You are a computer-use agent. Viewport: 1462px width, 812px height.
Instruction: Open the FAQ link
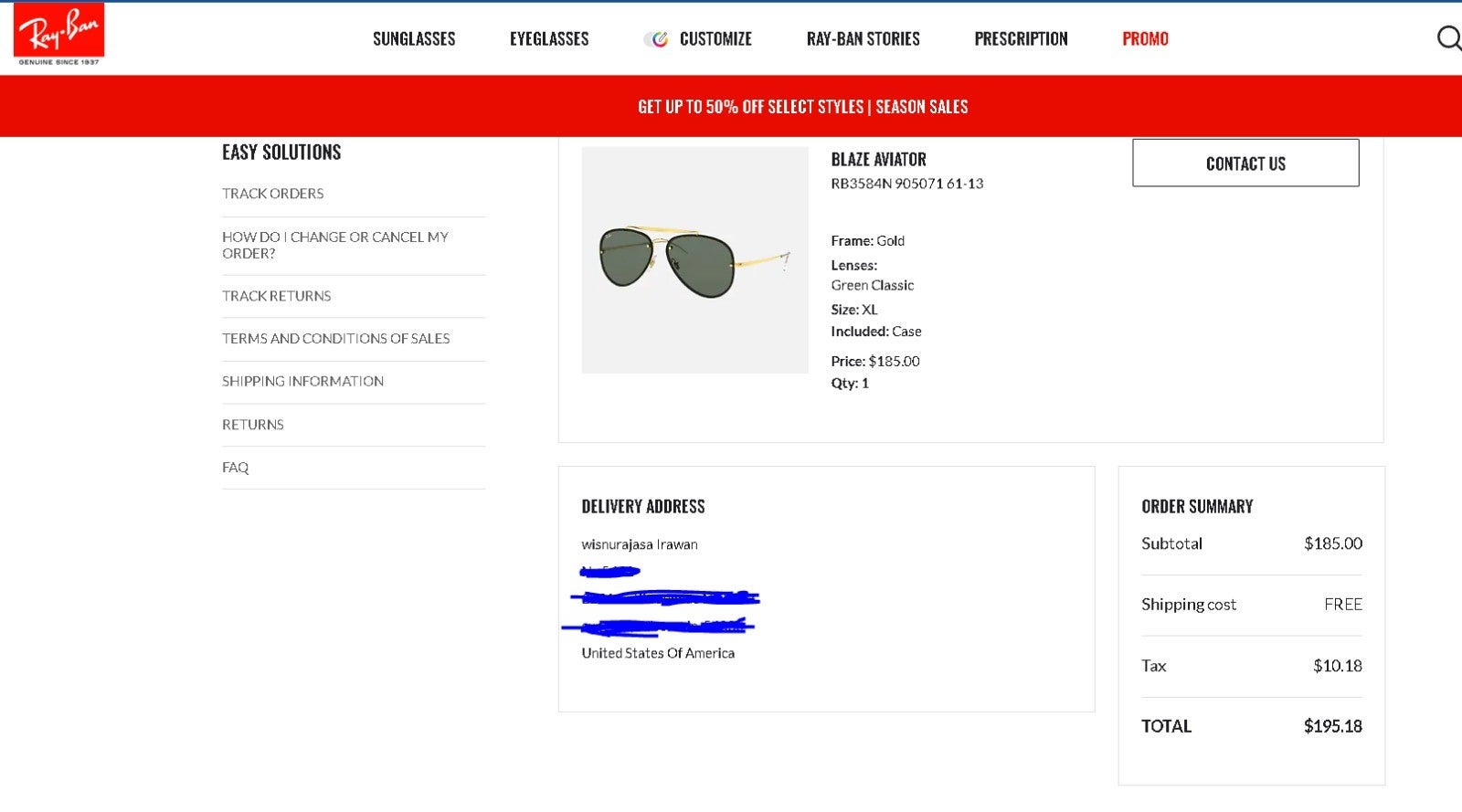point(235,468)
